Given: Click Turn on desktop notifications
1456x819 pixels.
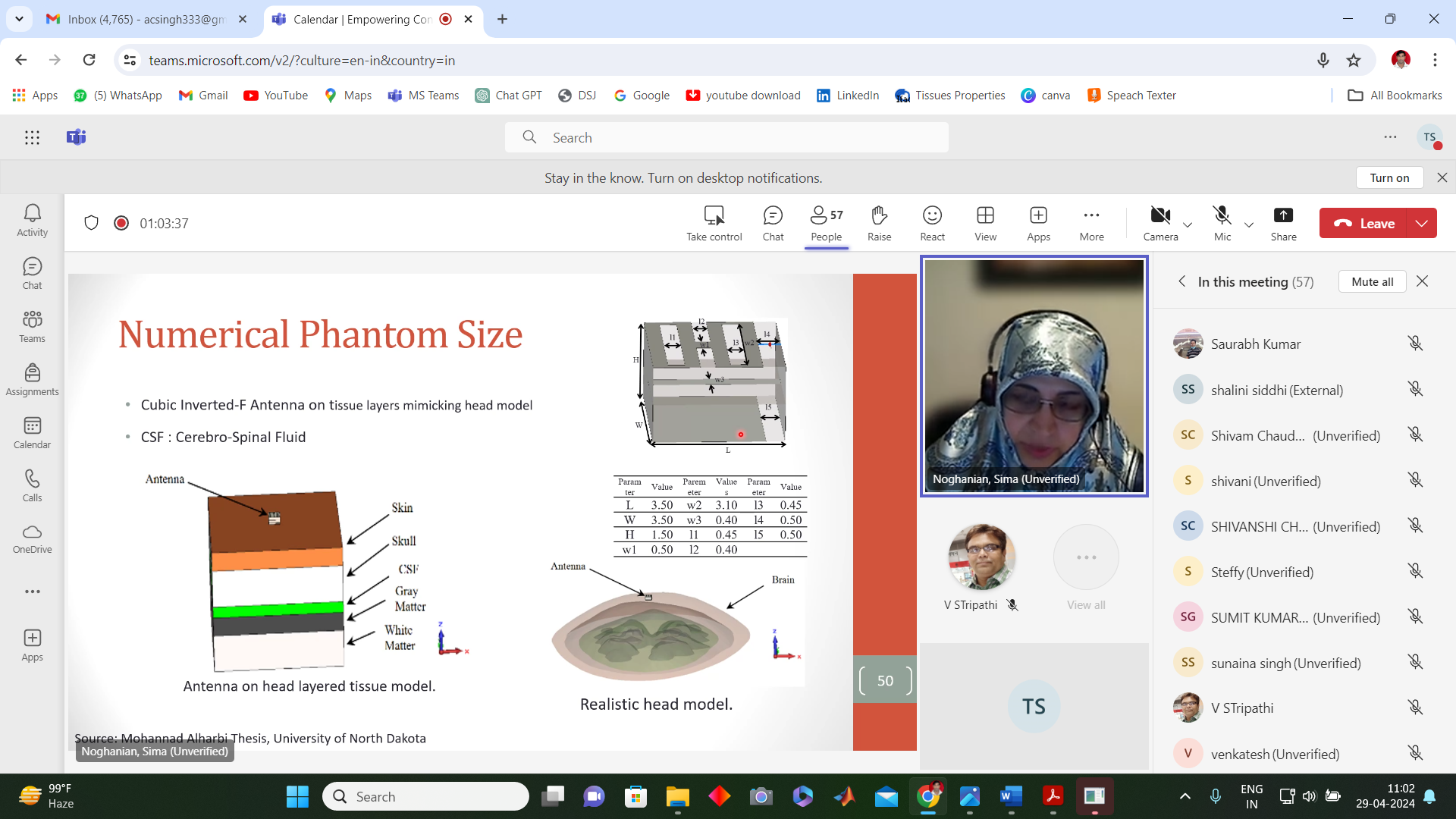Looking at the screenshot, I should coord(1389,177).
